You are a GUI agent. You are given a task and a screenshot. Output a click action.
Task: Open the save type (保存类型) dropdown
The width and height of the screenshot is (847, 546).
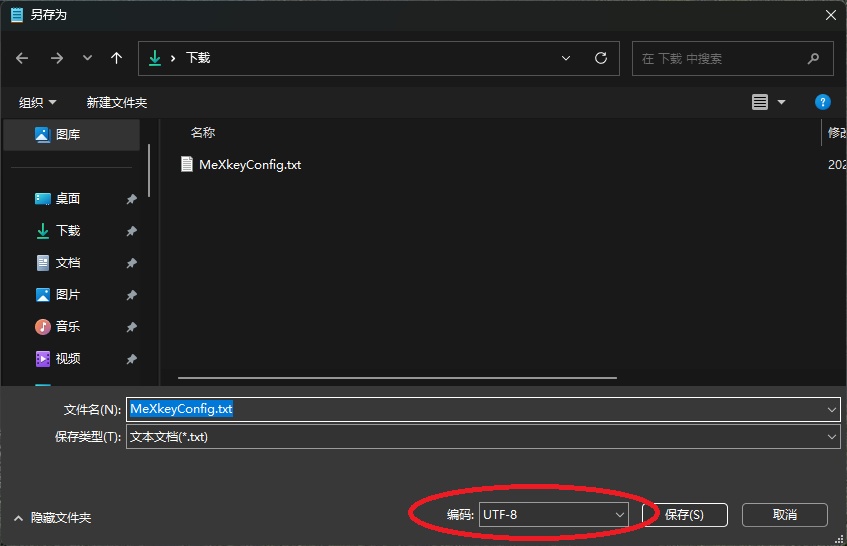(831, 437)
